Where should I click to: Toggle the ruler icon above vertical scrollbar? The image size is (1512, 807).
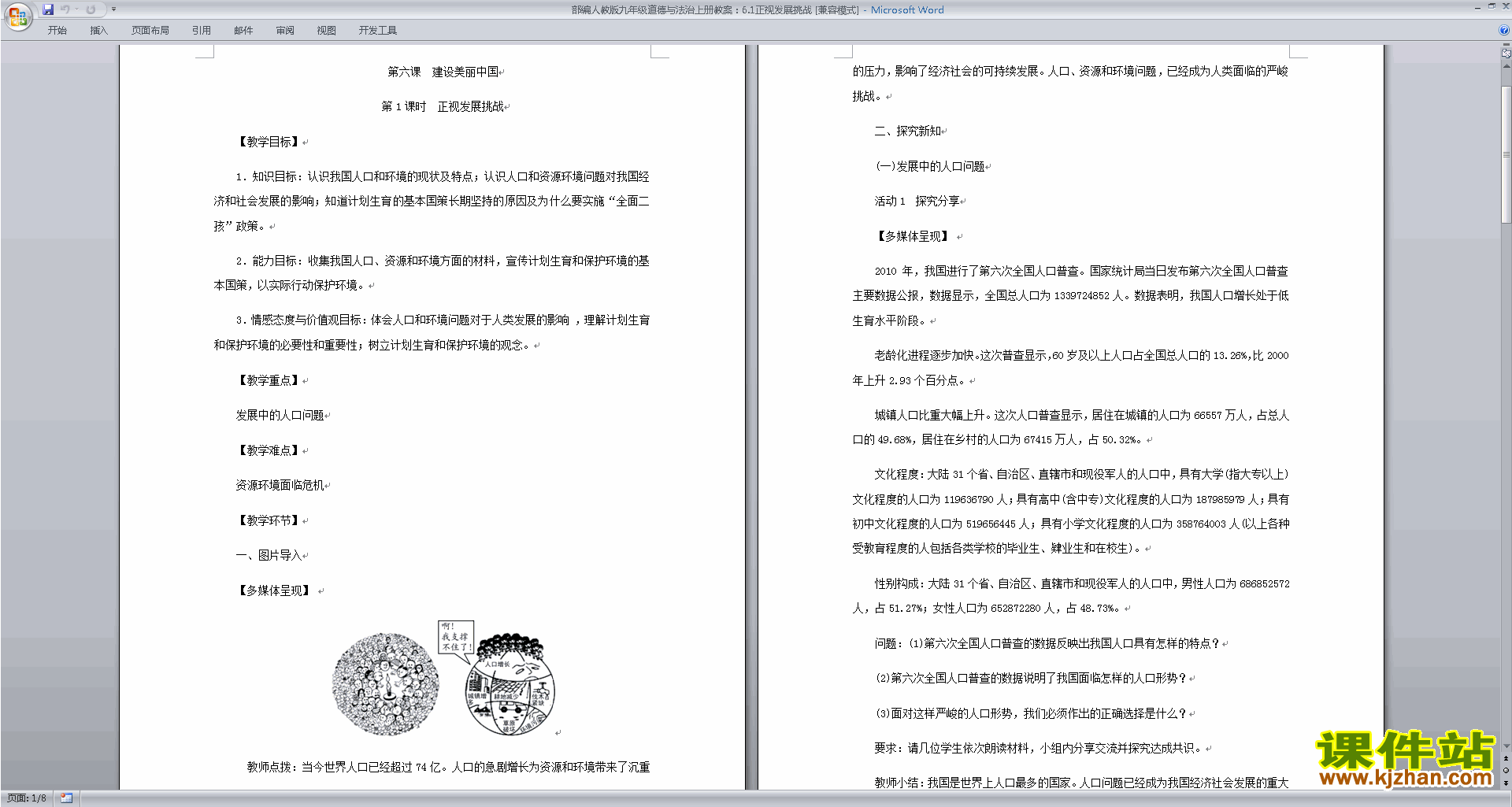click(x=1506, y=54)
